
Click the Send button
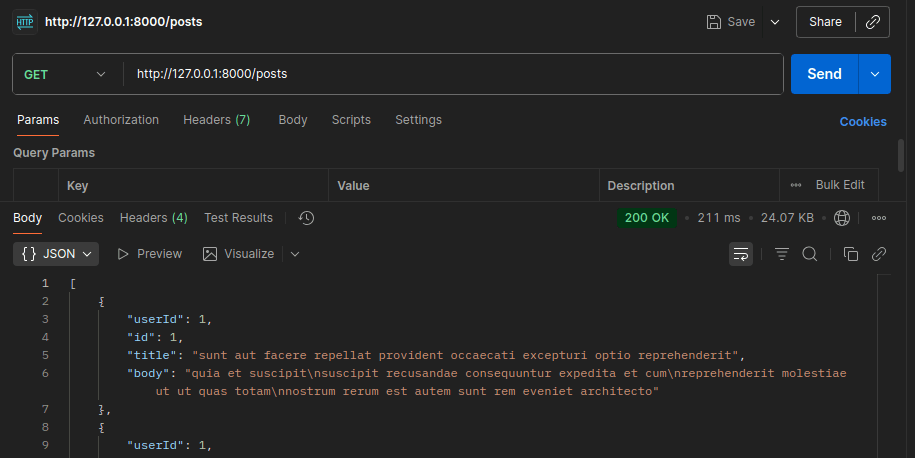click(824, 74)
